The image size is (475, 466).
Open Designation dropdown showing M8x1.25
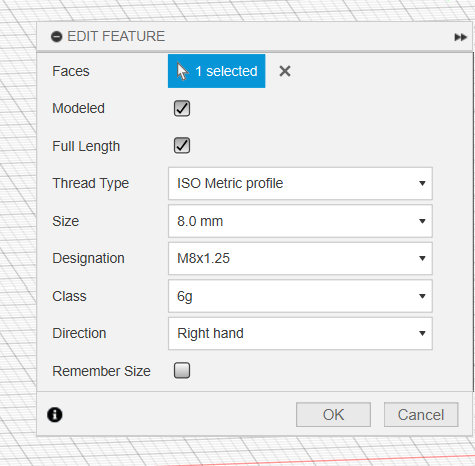pyautogui.click(x=300, y=258)
